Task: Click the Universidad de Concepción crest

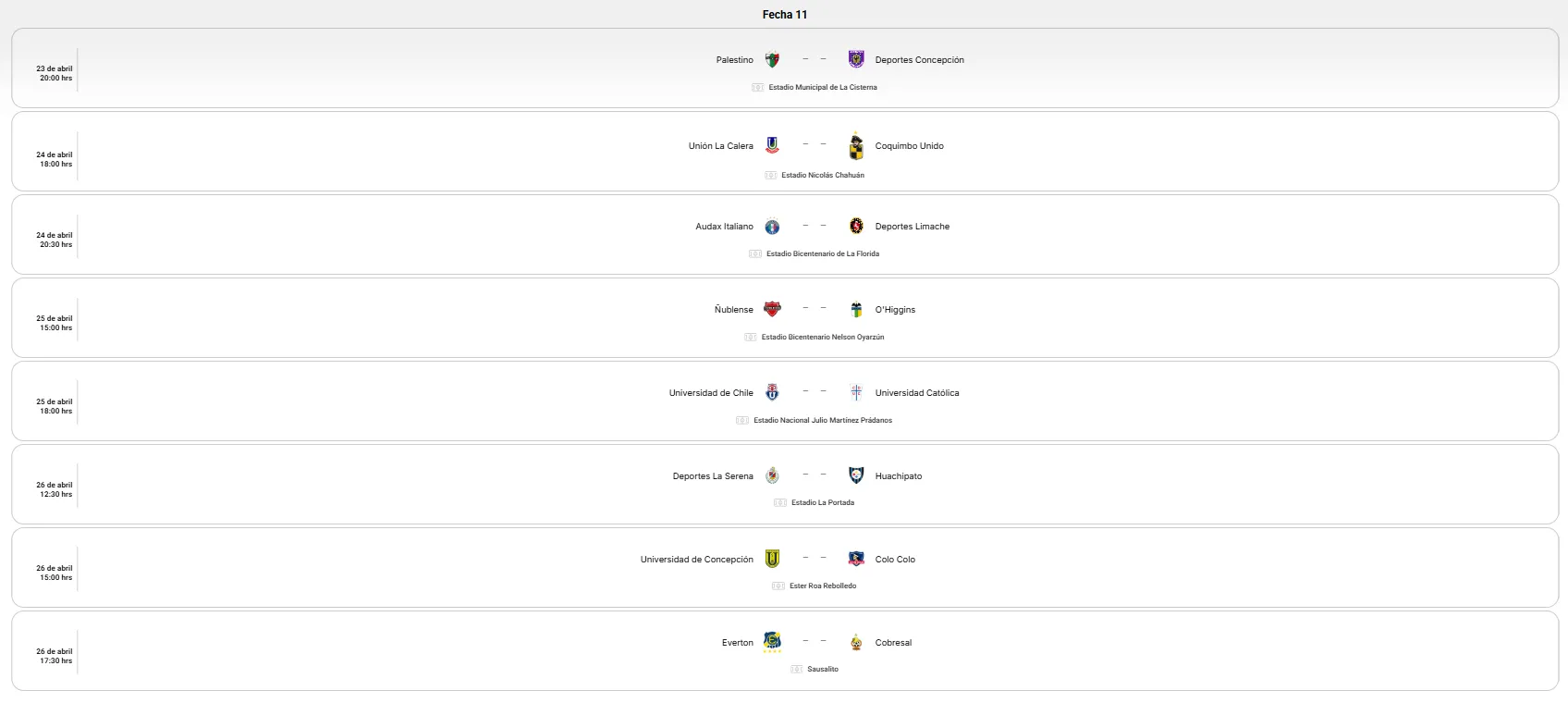Action: coord(772,559)
